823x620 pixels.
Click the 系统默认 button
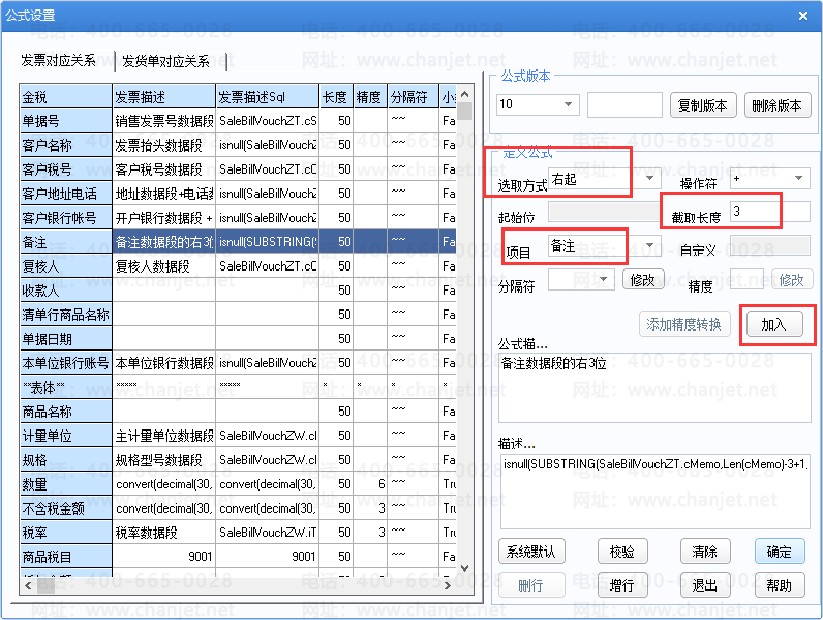point(531,551)
